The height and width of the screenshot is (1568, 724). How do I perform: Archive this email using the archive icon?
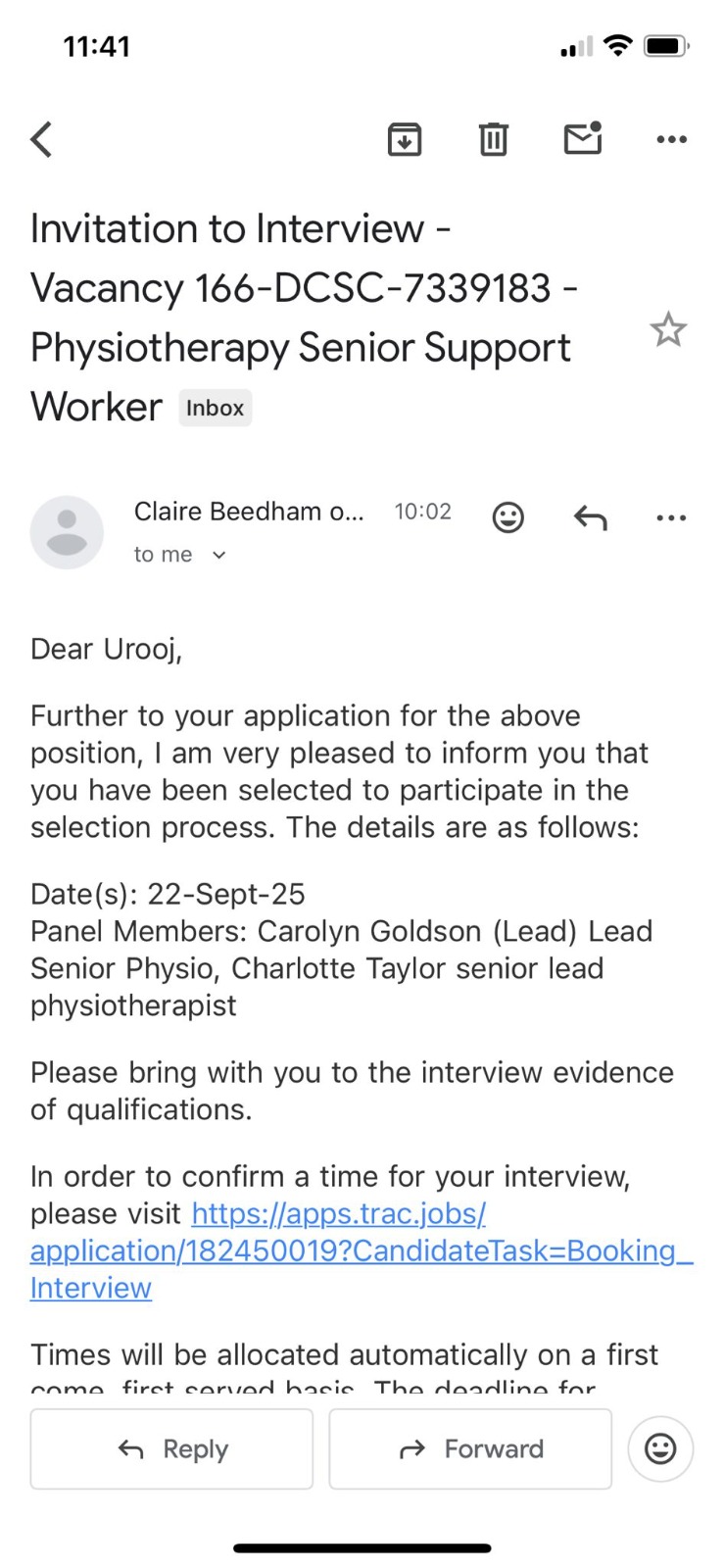click(405, 139)
